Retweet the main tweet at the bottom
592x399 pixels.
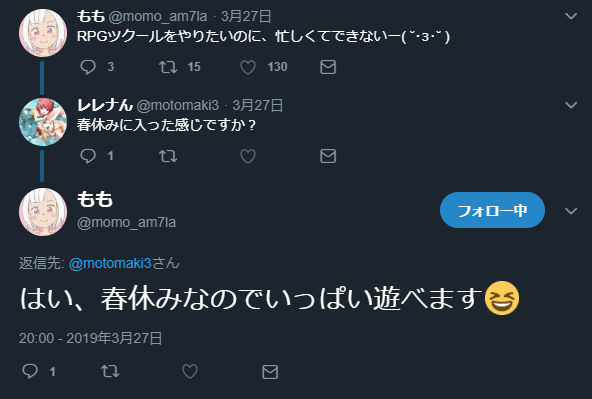click(110, 371)
